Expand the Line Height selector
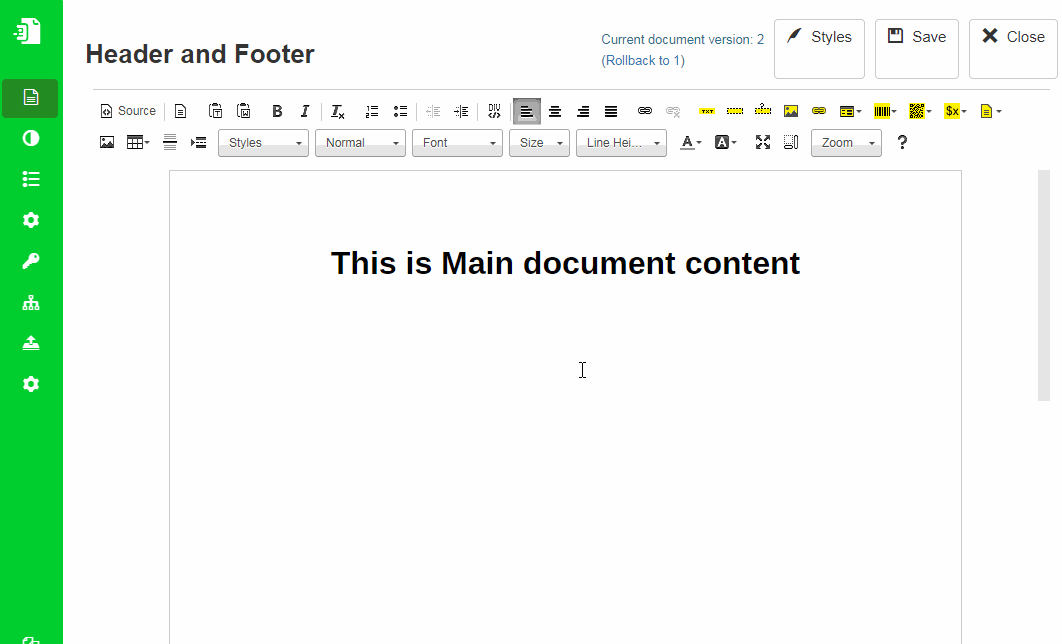 [621, 143]
